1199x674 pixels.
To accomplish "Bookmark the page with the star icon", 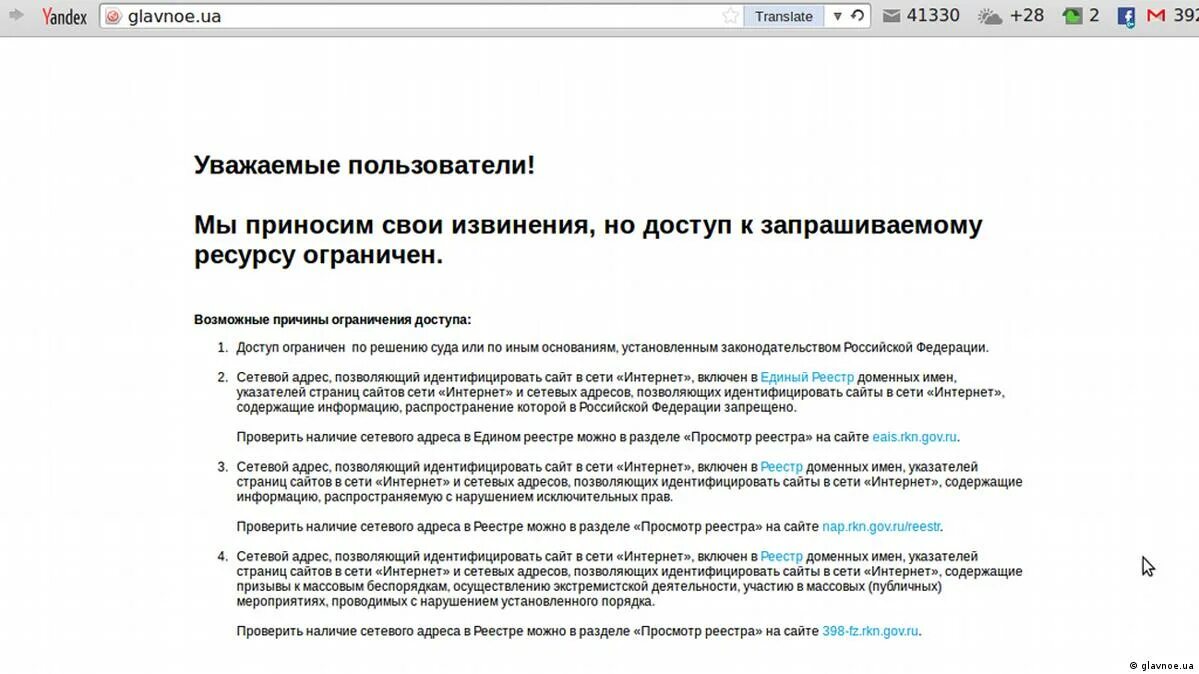I will pos(730,16).
